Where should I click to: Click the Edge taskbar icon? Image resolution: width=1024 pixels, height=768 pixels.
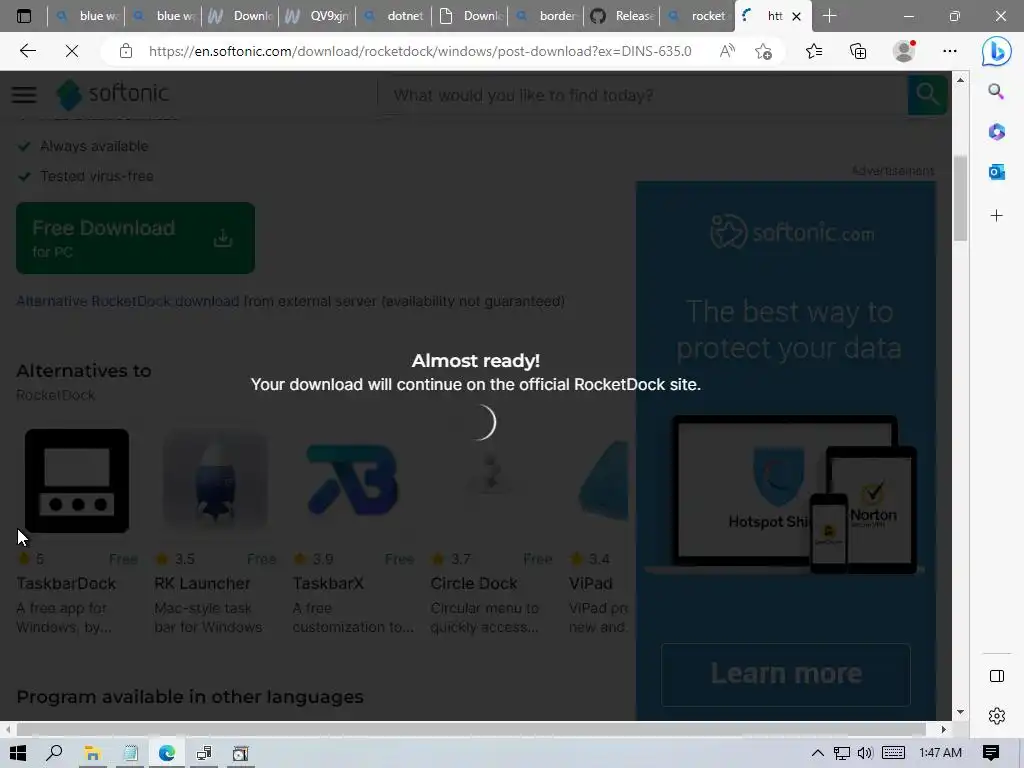(167, 754)
